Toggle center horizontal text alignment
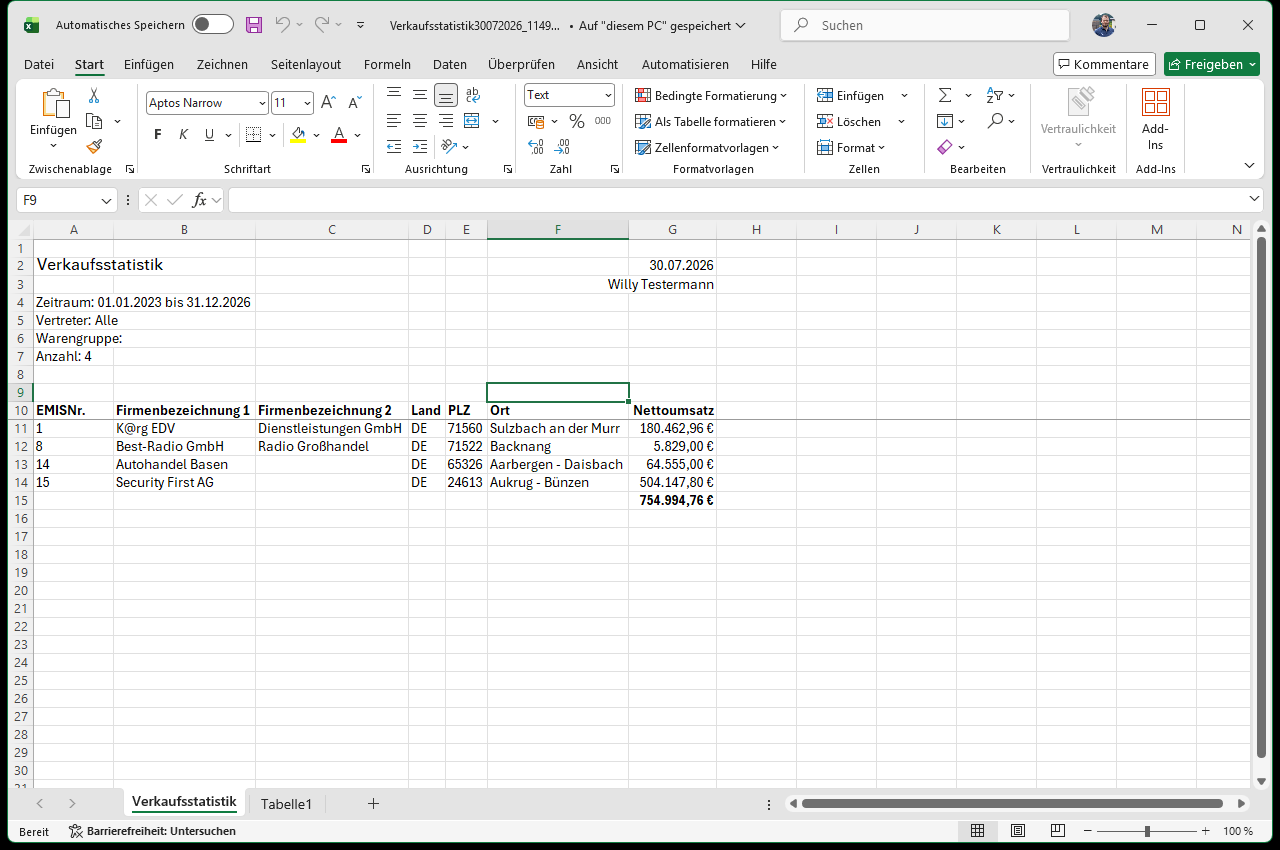 coord(420,121)
